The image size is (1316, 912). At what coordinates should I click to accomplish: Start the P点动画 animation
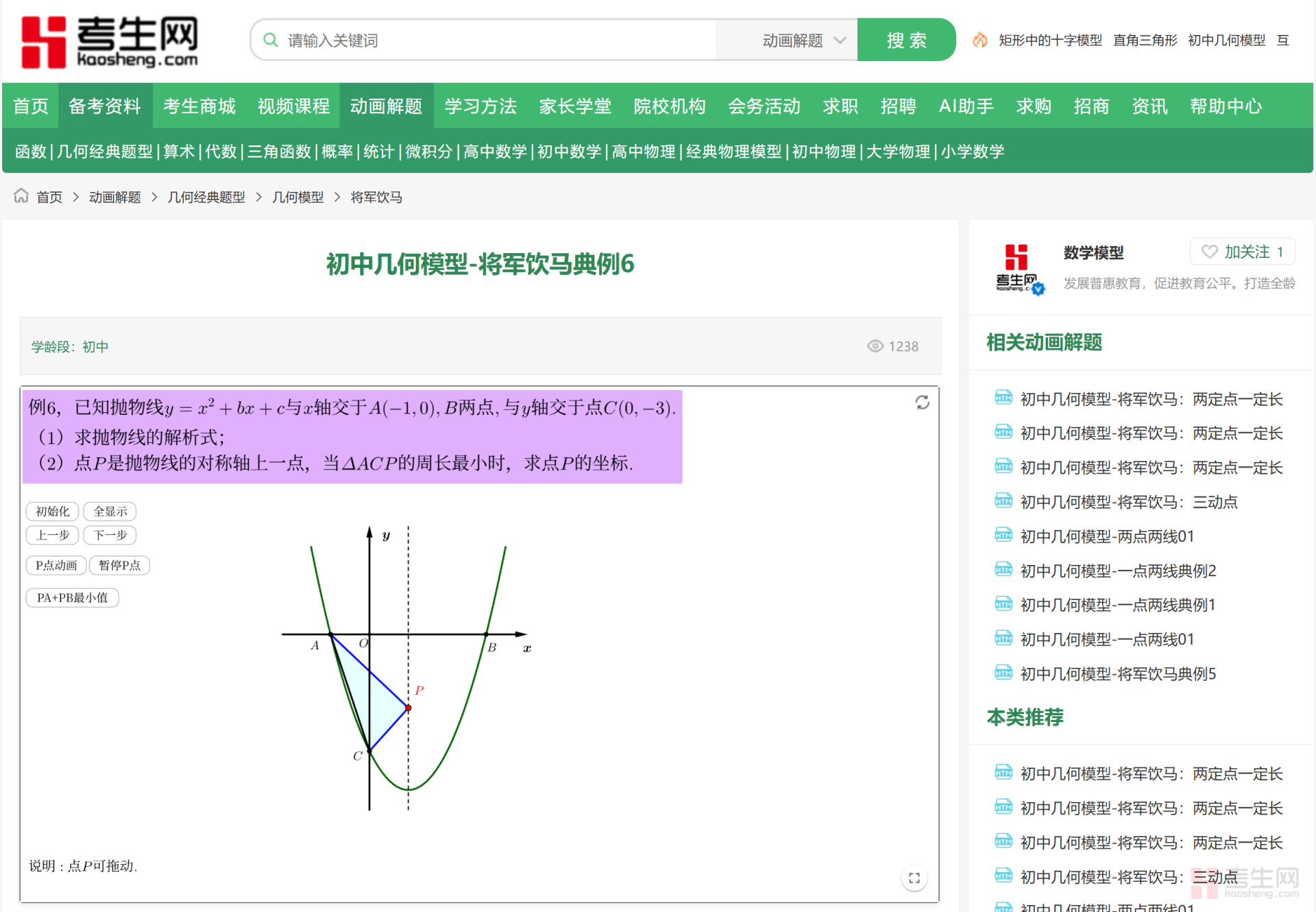pos(56,565)
